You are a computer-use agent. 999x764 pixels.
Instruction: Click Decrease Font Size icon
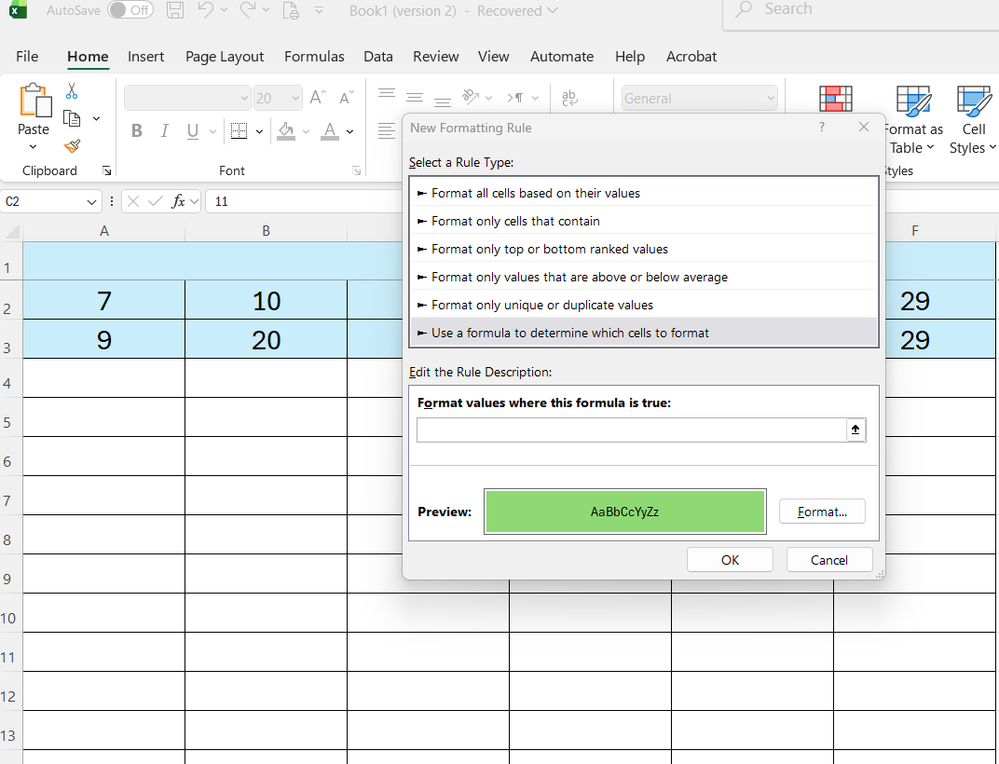347,97
